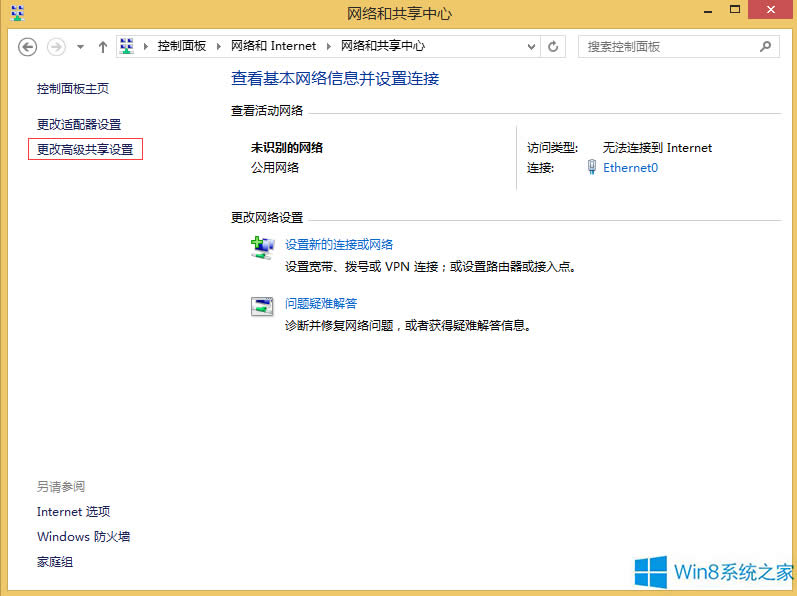797x596 pixels.
Task: Expand the address bar history dropdown
Action: (x=531, y=46)
